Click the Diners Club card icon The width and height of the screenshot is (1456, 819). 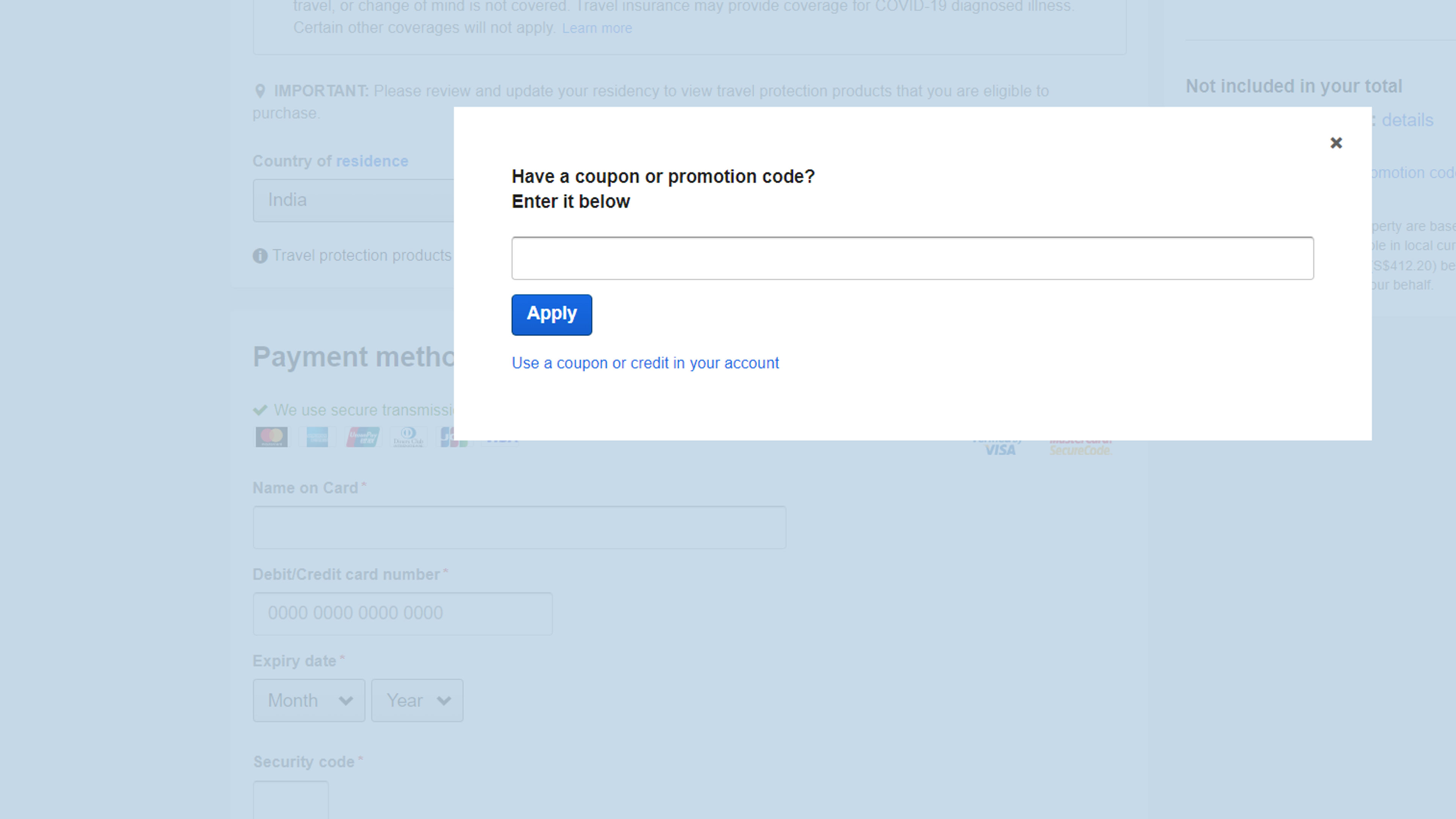tap(408, 437)
